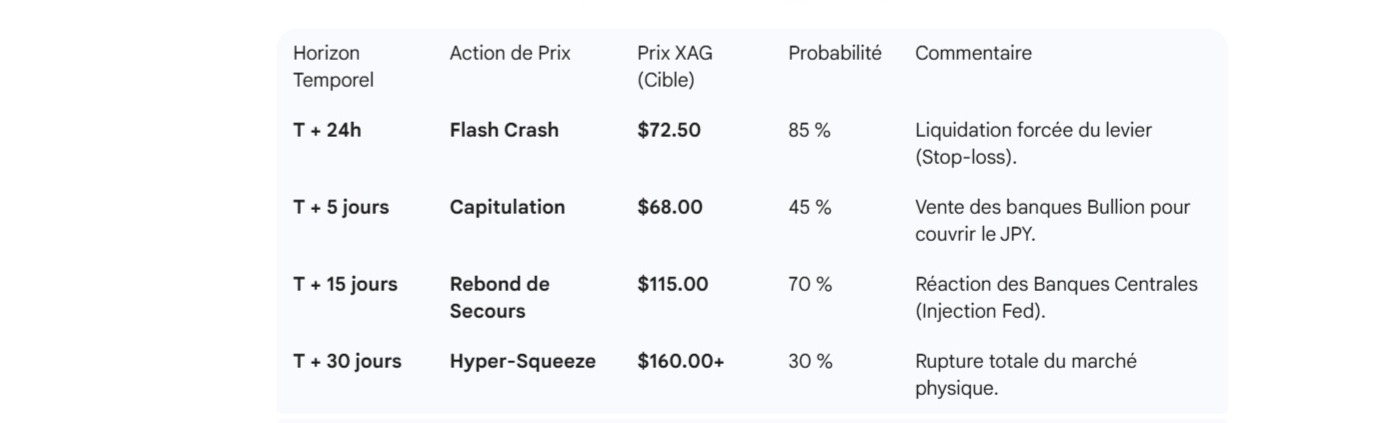
Task: Click the "Prix XAG (Cible)" column header
Action: [675, 67]
